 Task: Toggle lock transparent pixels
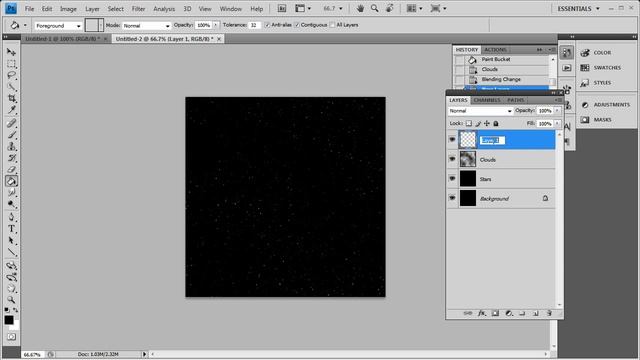click(469, 123)
